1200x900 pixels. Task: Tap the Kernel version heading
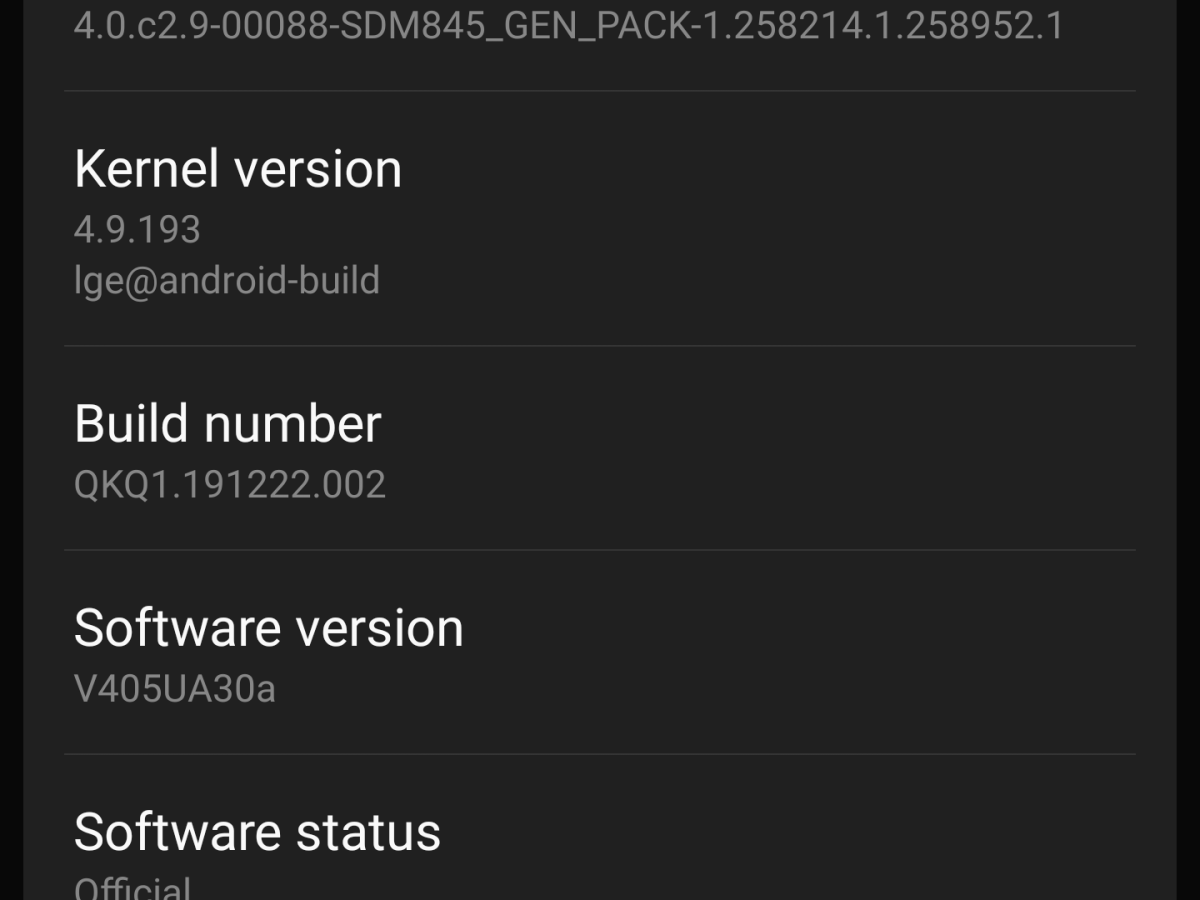pyautogui.click(x=238, y=169)
